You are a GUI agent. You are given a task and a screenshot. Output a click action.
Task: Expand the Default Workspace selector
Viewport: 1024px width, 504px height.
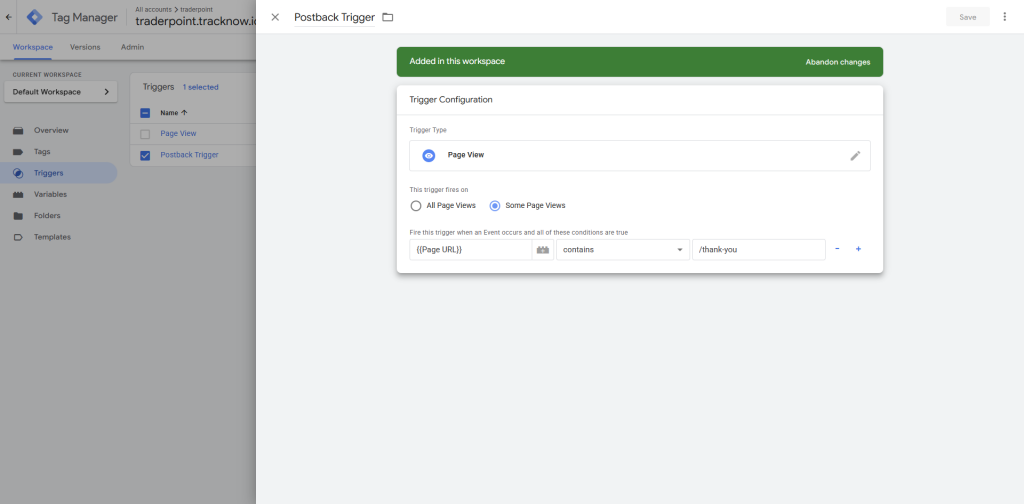coord(61,92)
